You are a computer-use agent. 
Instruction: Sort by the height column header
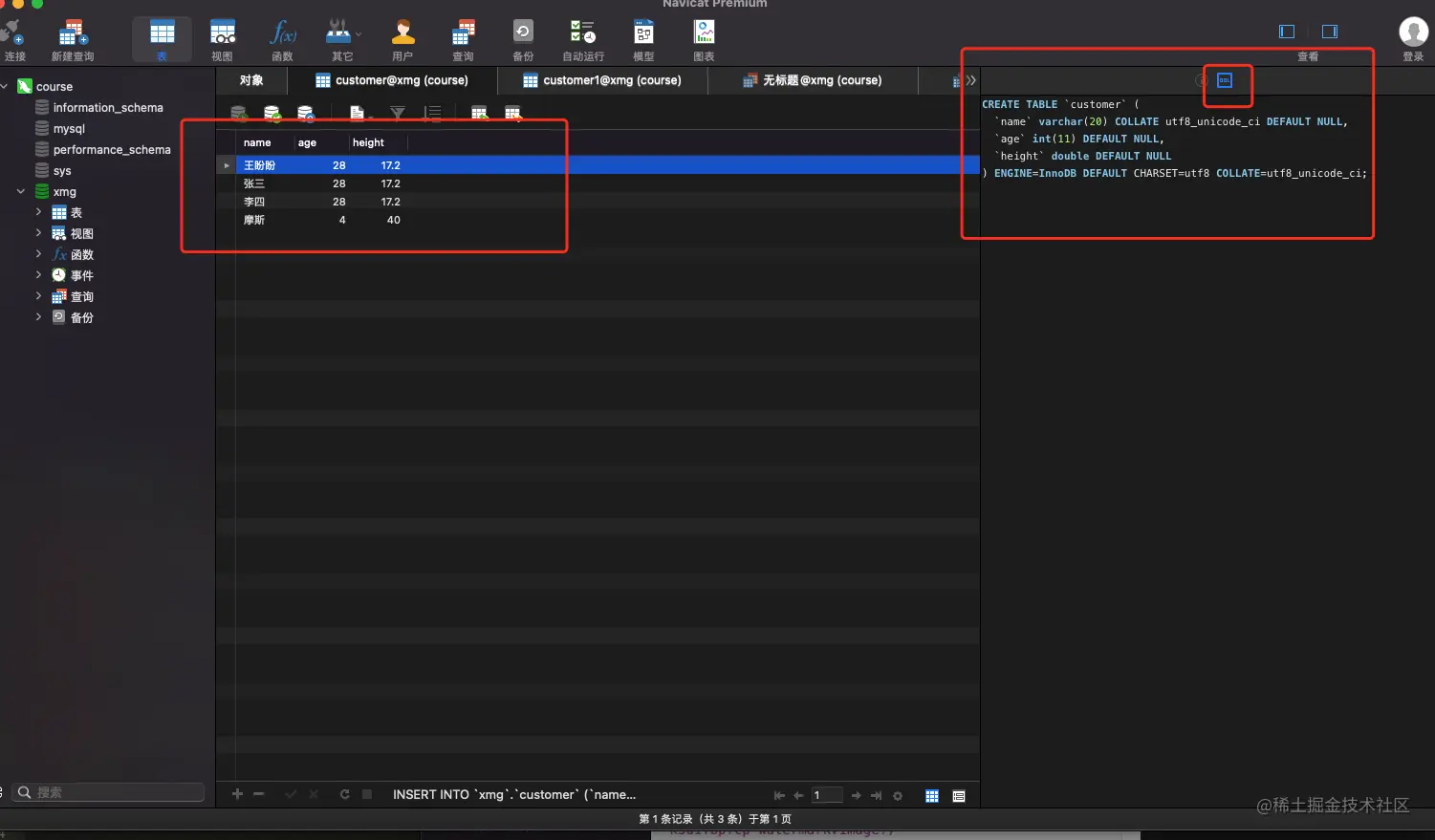(x=377, y=142)
